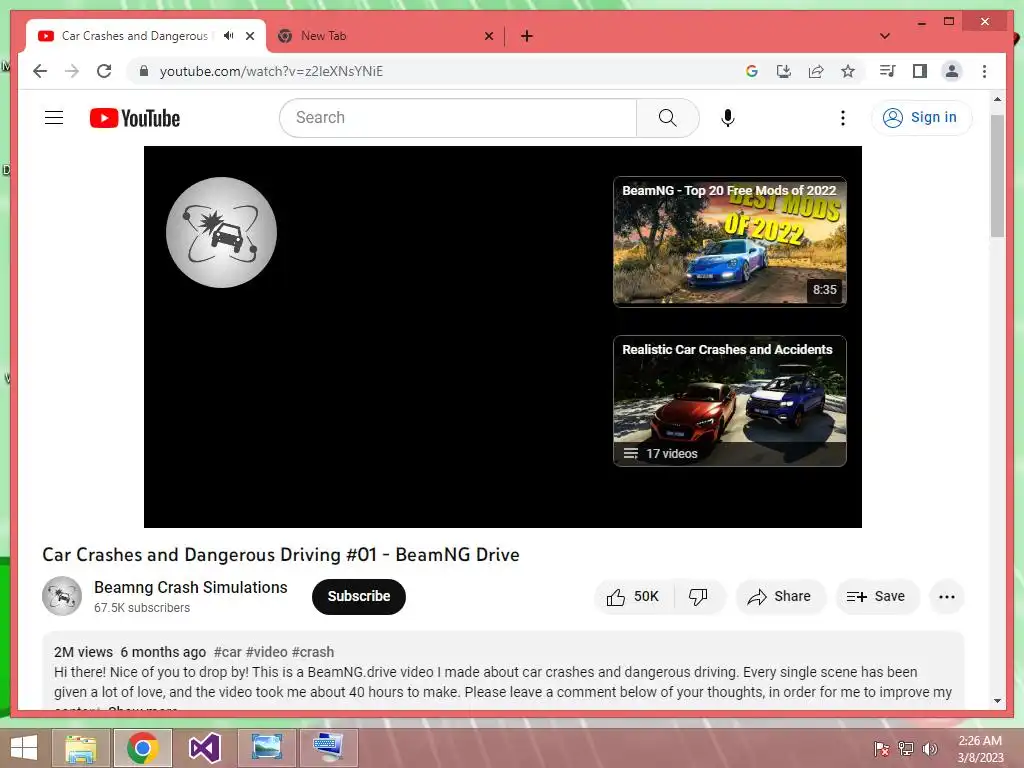The height and width of the screenshot is (768, 1024).
Task: Share this page from address bar
Action: point(816,71)
